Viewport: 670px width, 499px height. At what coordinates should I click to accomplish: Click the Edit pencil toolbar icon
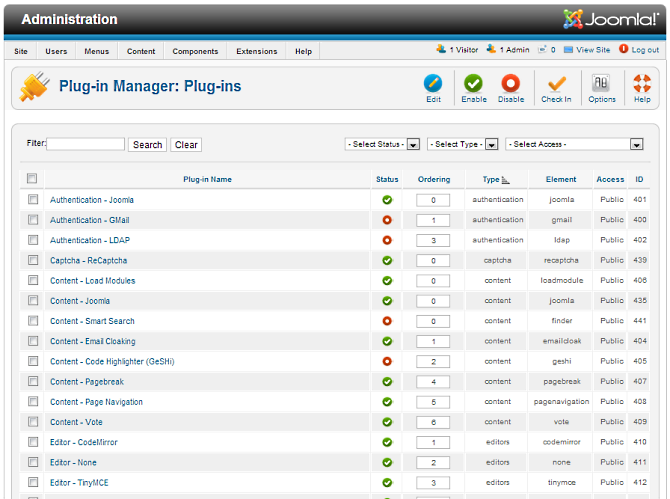pyautogui.click(x=433, y=83)
